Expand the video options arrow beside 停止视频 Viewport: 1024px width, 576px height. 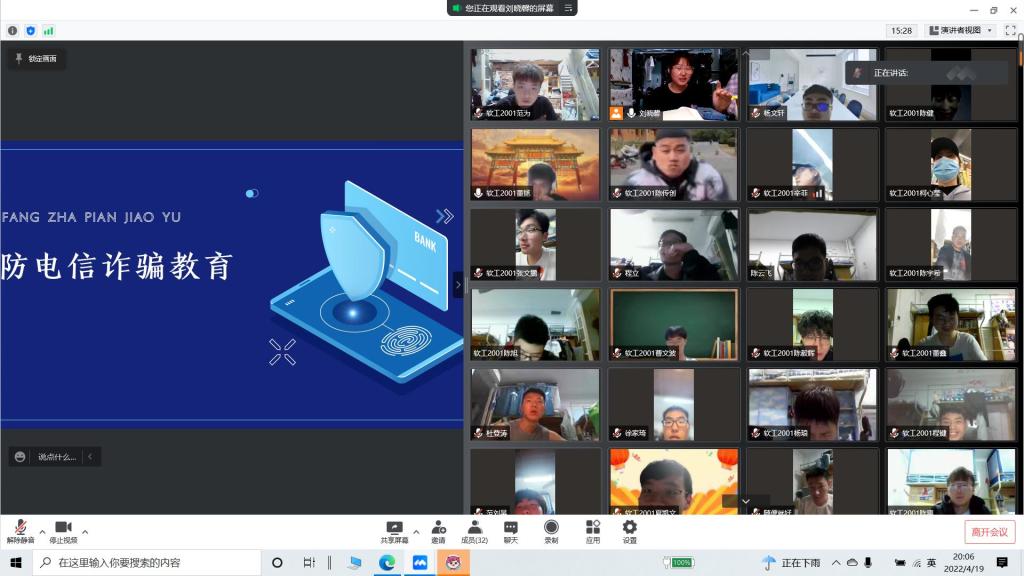click(85, 532)
